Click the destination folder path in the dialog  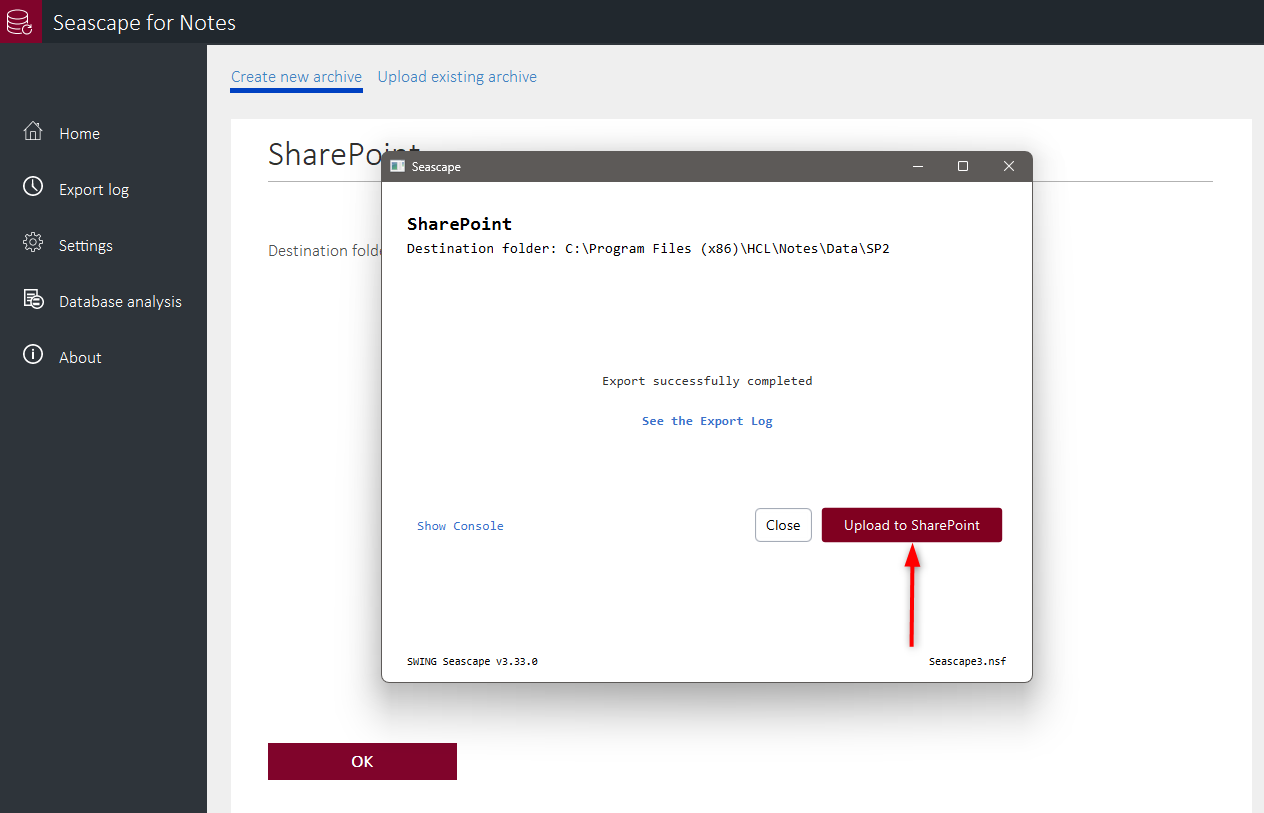click(x=727, y=249)
